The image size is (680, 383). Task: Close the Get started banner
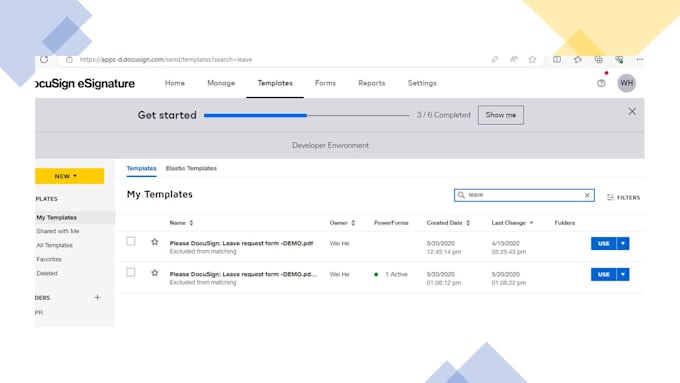(632, 111)
